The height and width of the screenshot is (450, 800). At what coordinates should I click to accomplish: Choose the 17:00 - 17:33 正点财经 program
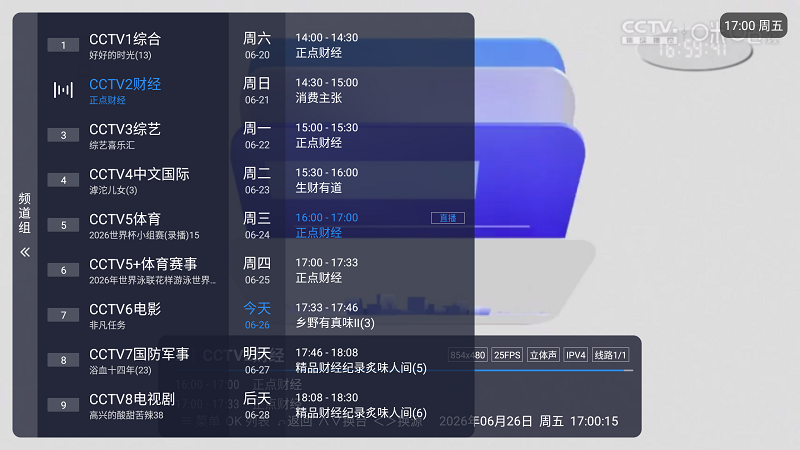[380, 270]
